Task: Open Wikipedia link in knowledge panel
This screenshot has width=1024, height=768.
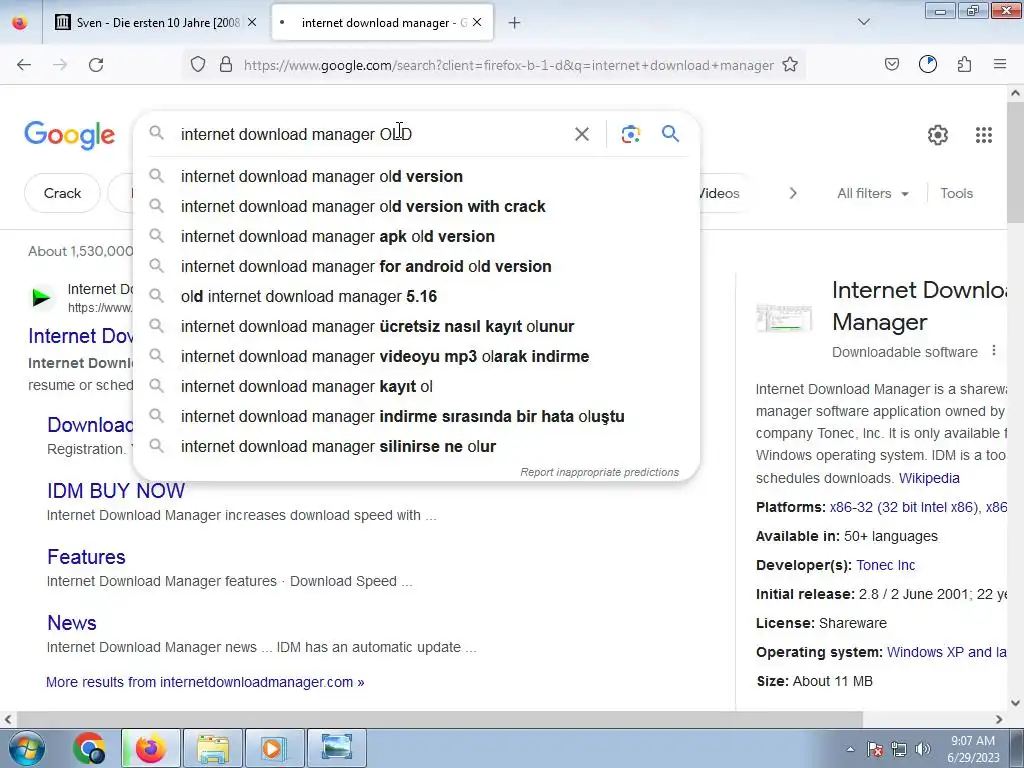Action: (929, 478)
